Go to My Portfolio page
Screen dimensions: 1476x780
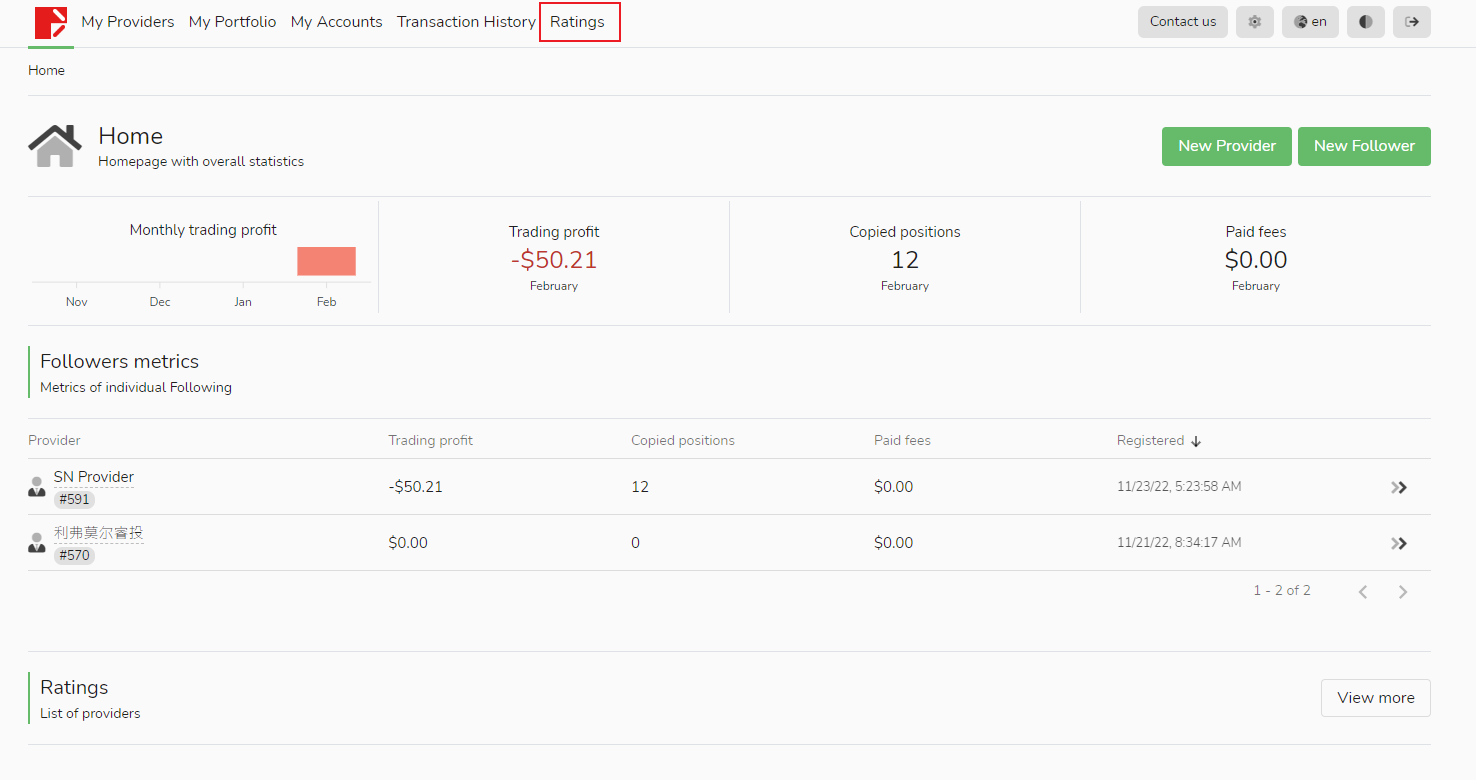[232, 22]
